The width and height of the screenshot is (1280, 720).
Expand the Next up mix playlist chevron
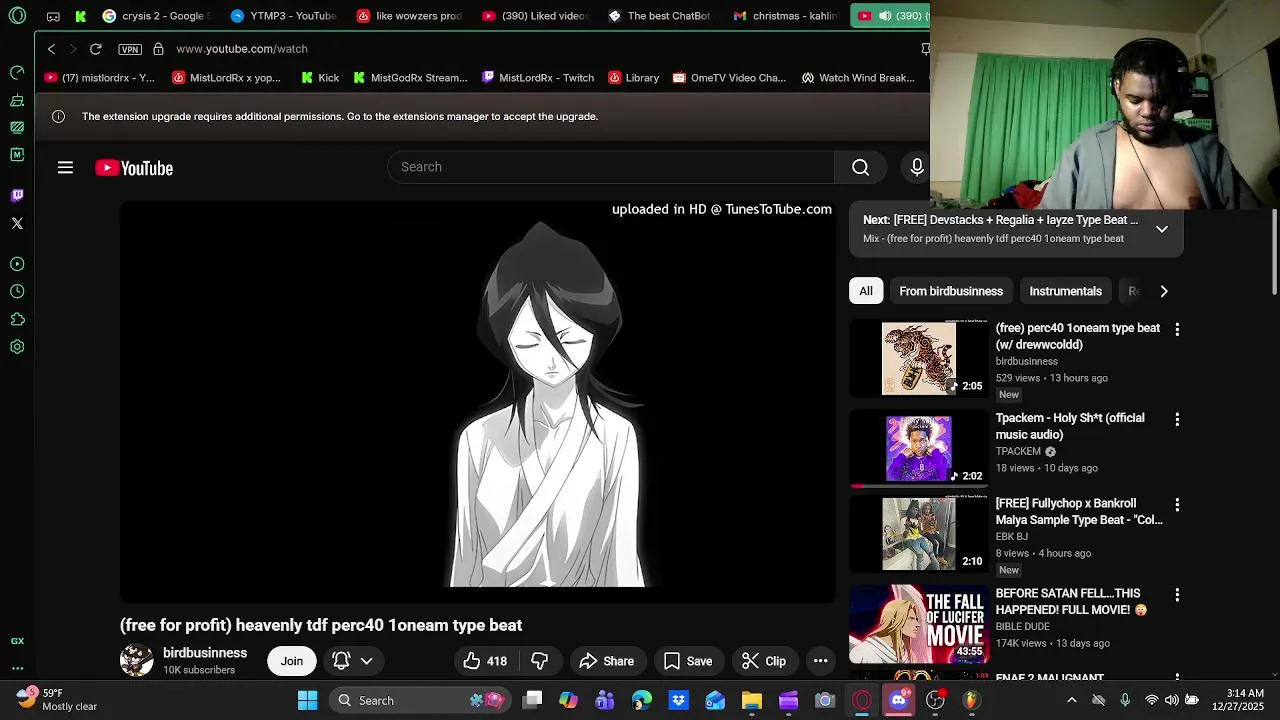coord(1162,229)
